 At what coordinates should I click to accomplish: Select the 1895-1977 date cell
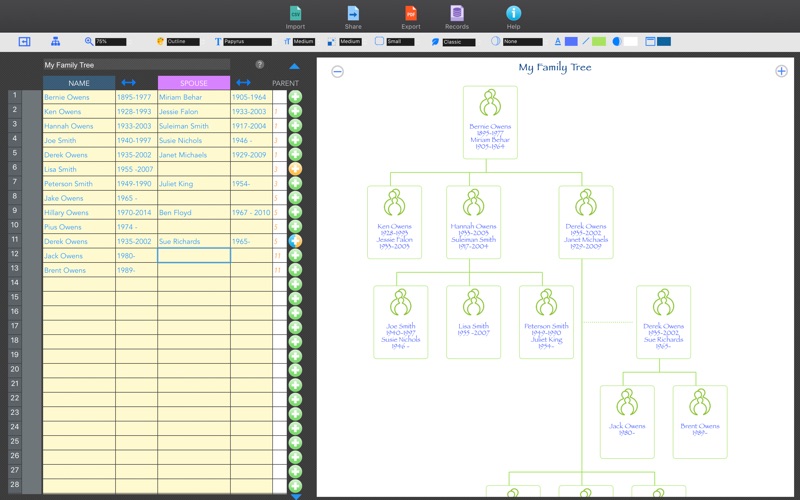136,97
